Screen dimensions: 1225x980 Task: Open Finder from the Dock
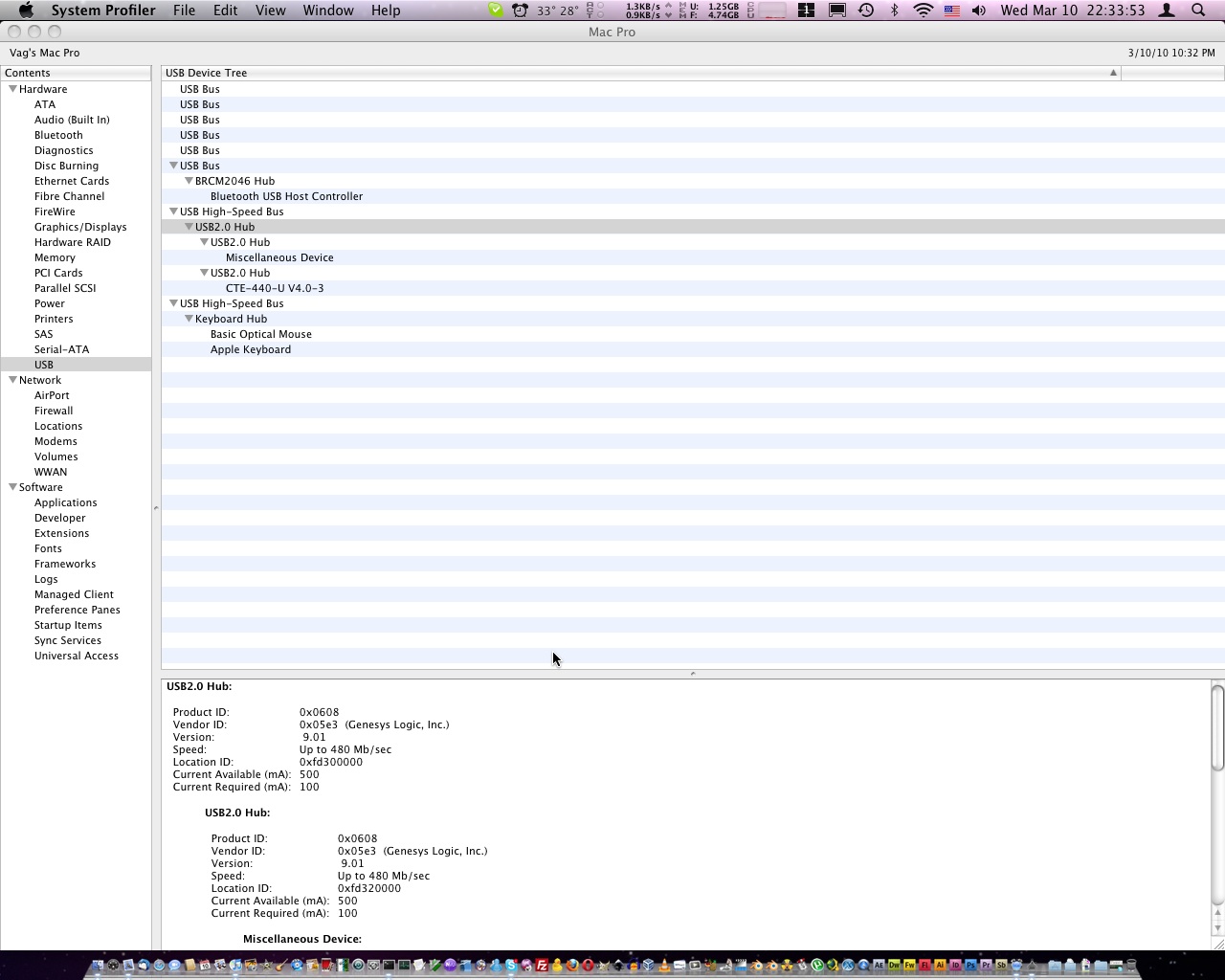pyautogui.click(x=97, y=966)
